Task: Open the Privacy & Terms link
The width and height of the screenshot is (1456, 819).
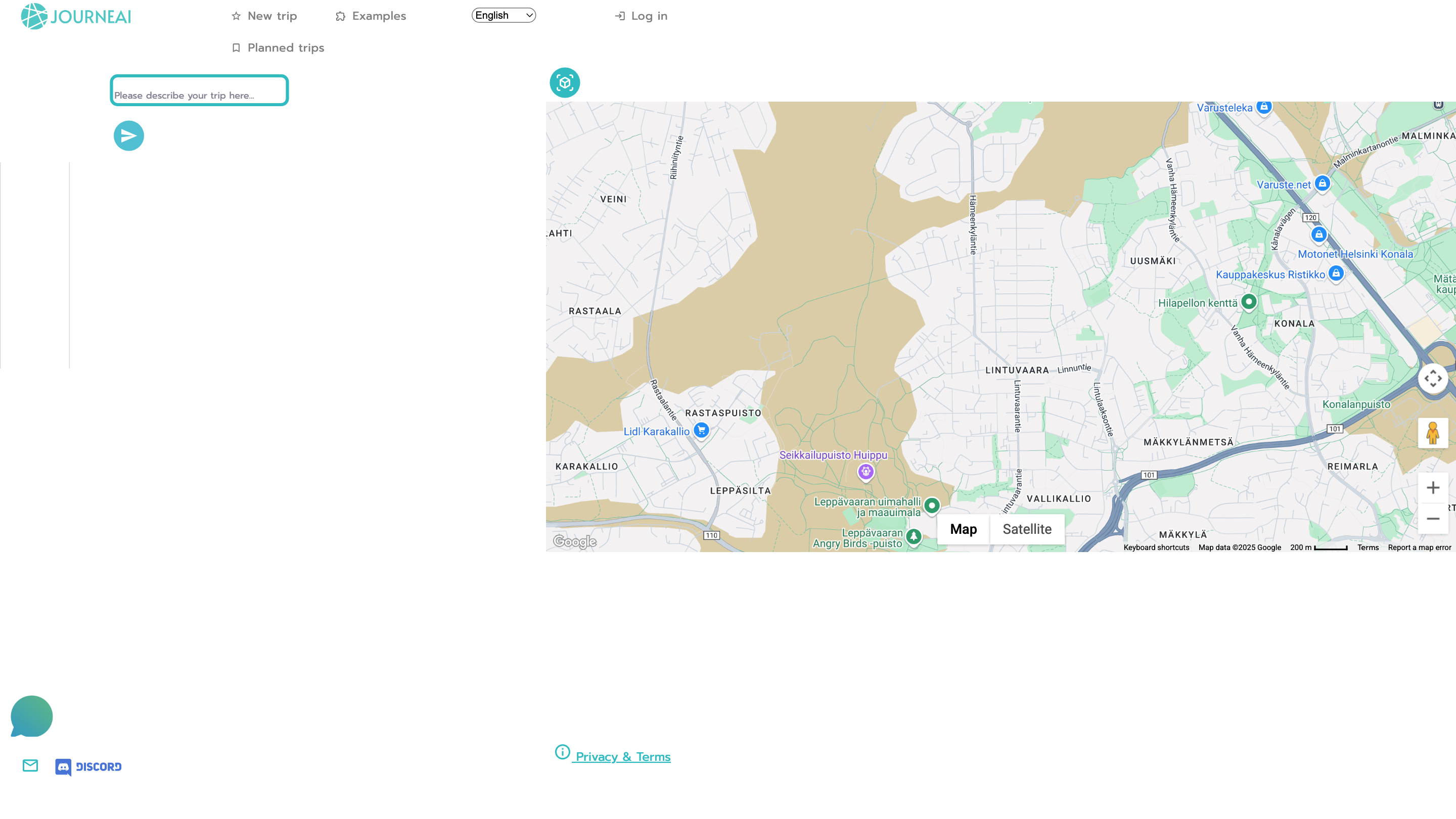Action: click(622, 756)
